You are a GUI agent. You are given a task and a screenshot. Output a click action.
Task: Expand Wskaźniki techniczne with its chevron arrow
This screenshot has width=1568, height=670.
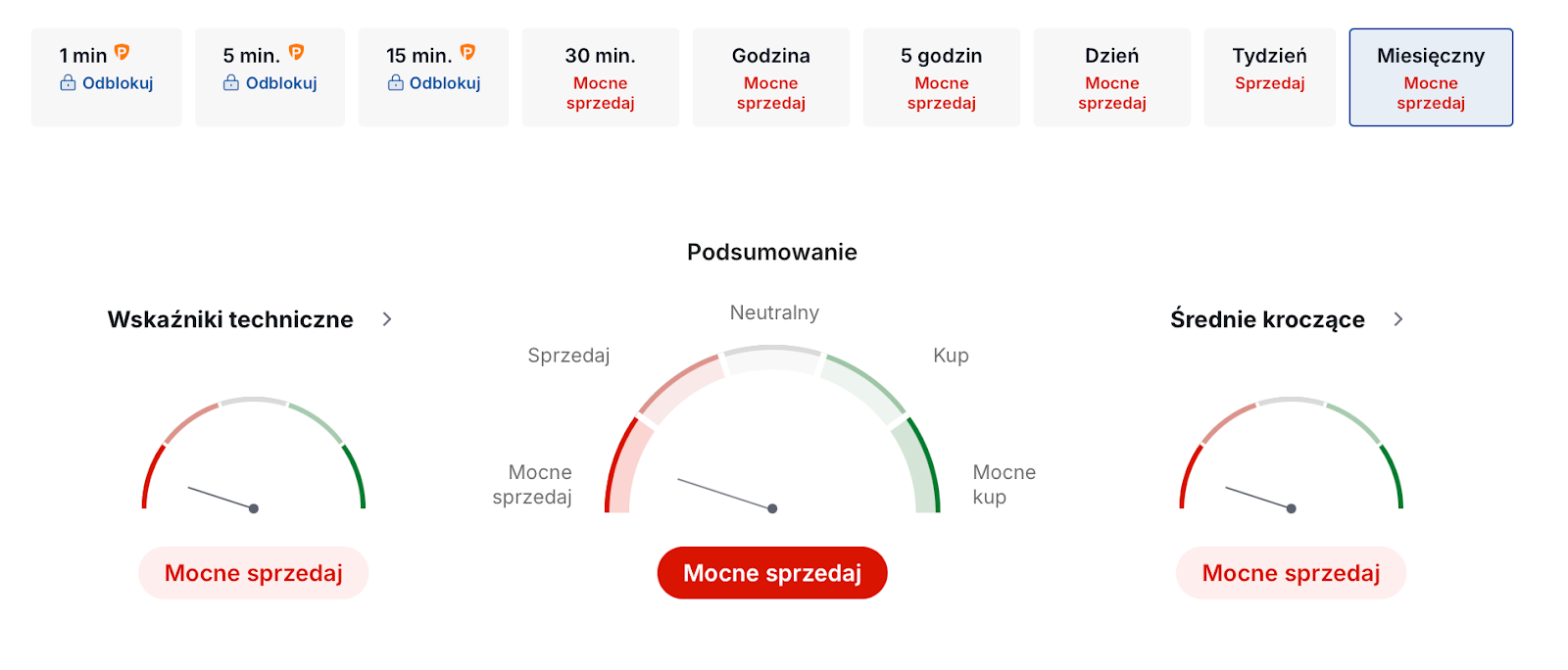(387, 319)
